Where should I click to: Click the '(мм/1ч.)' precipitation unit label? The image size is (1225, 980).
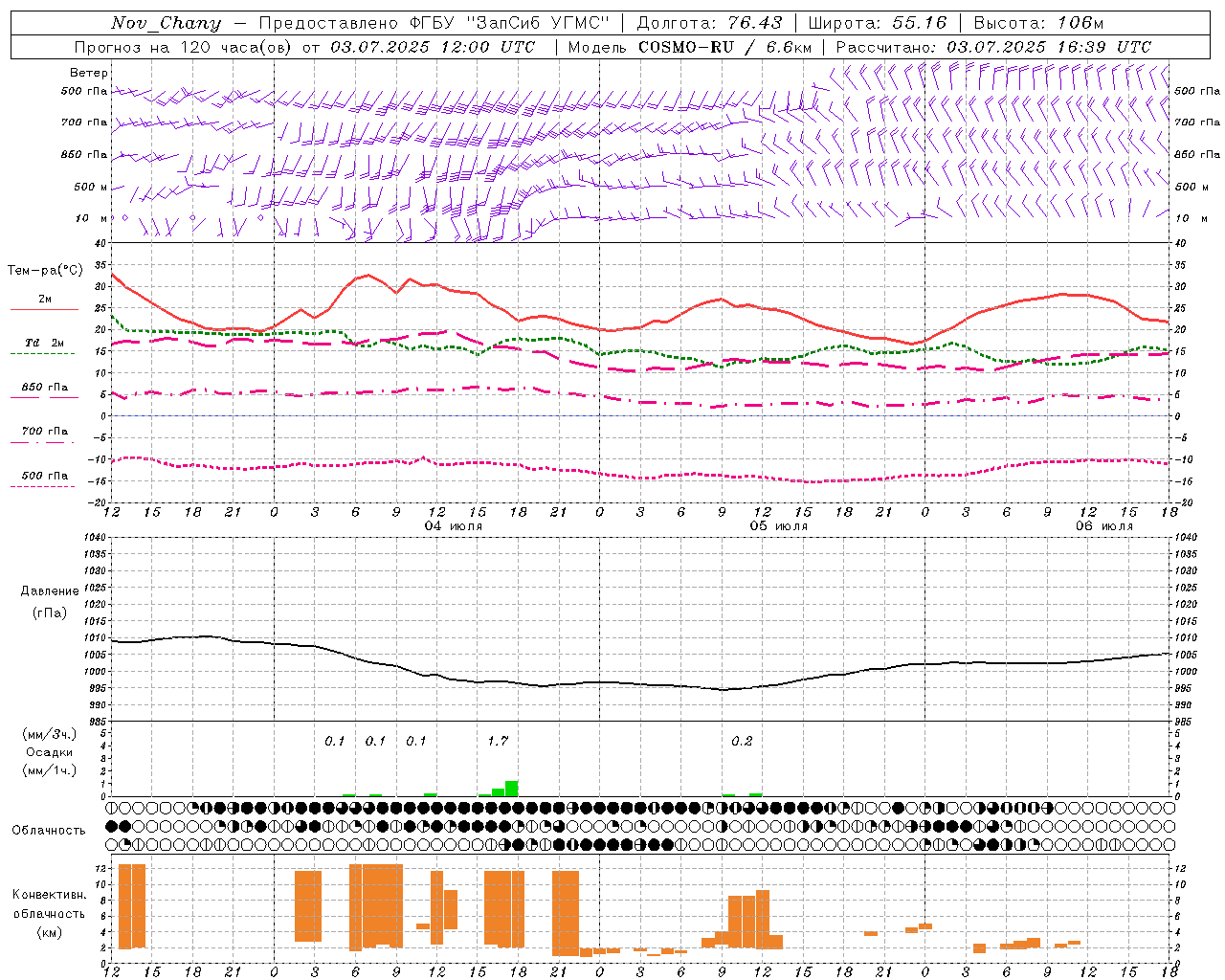(49, 770)
